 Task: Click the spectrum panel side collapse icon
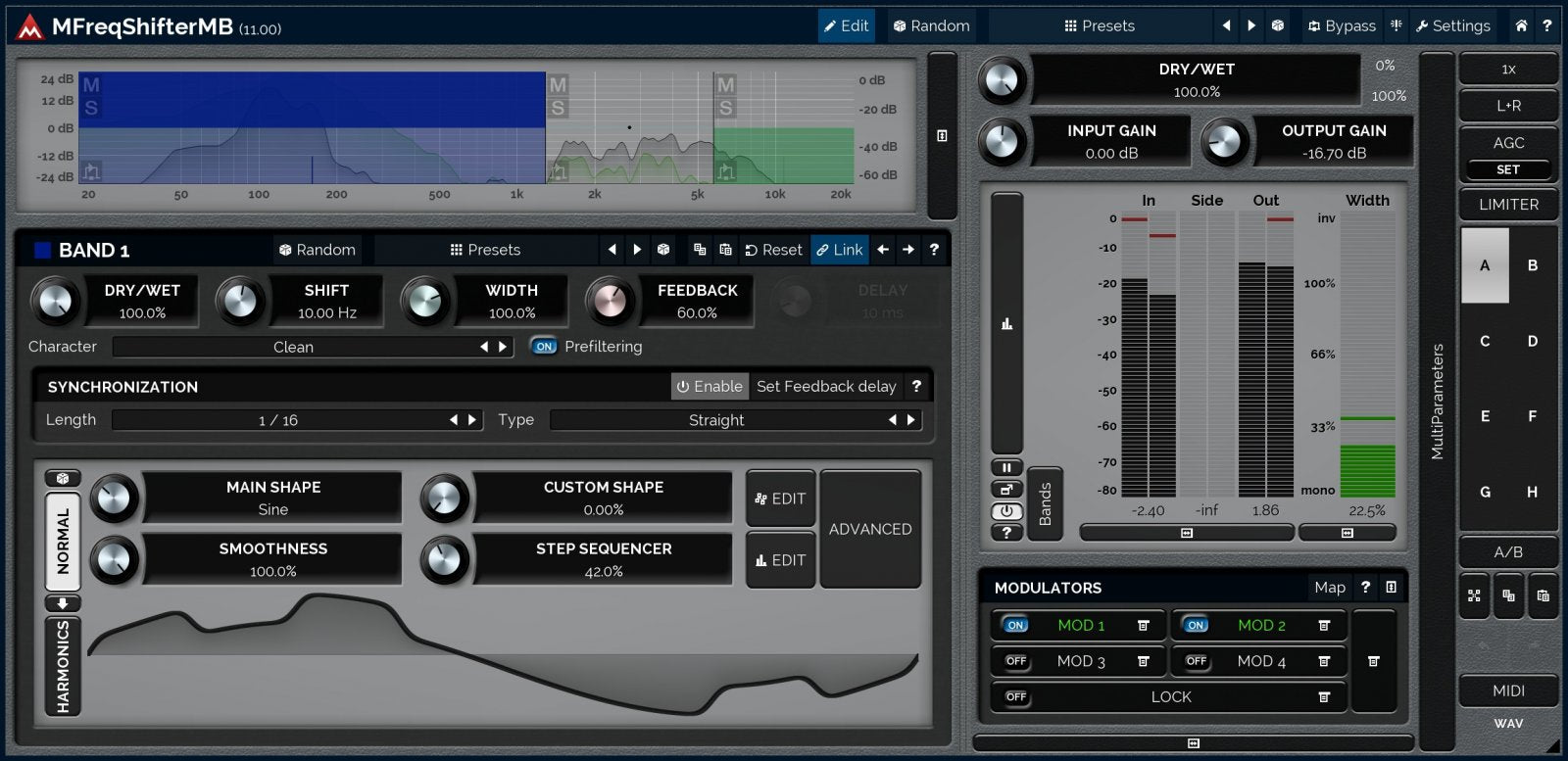pyautogui.click(x=942, y=136)
